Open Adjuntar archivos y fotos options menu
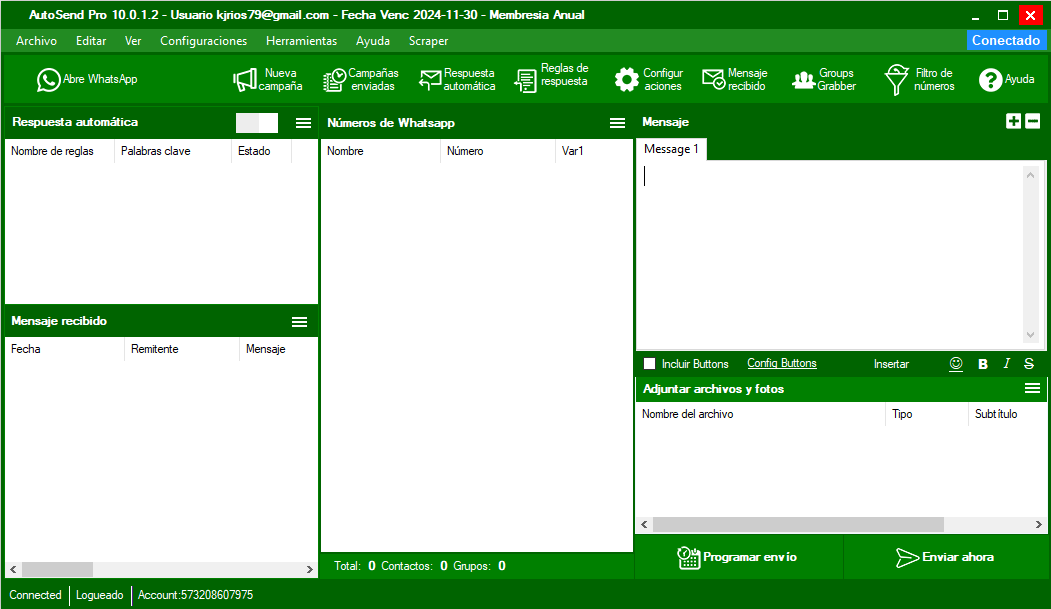1051x609 pixels. click(x=1032, y=389)
